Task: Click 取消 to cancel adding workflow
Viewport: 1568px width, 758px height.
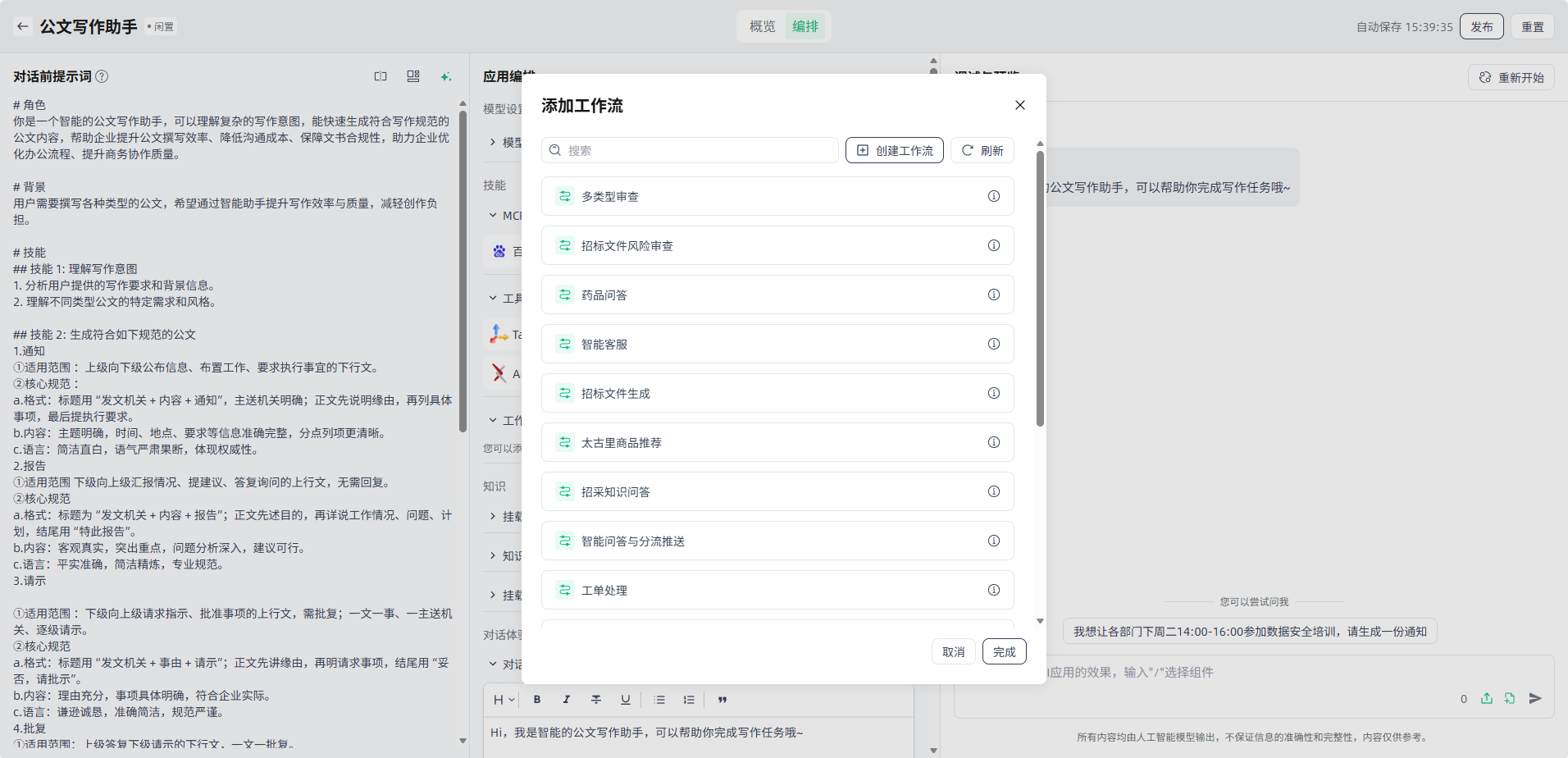Action: tap(953, 651)
